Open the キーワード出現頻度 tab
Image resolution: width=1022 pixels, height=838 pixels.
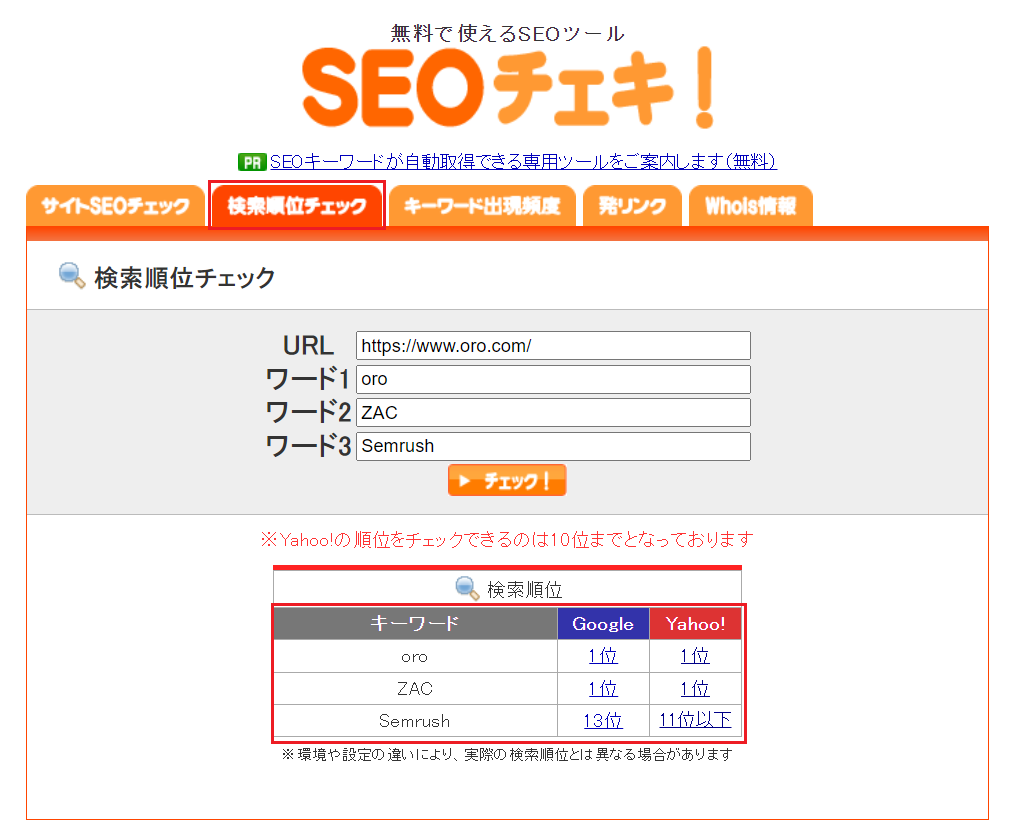click(482, 206)
